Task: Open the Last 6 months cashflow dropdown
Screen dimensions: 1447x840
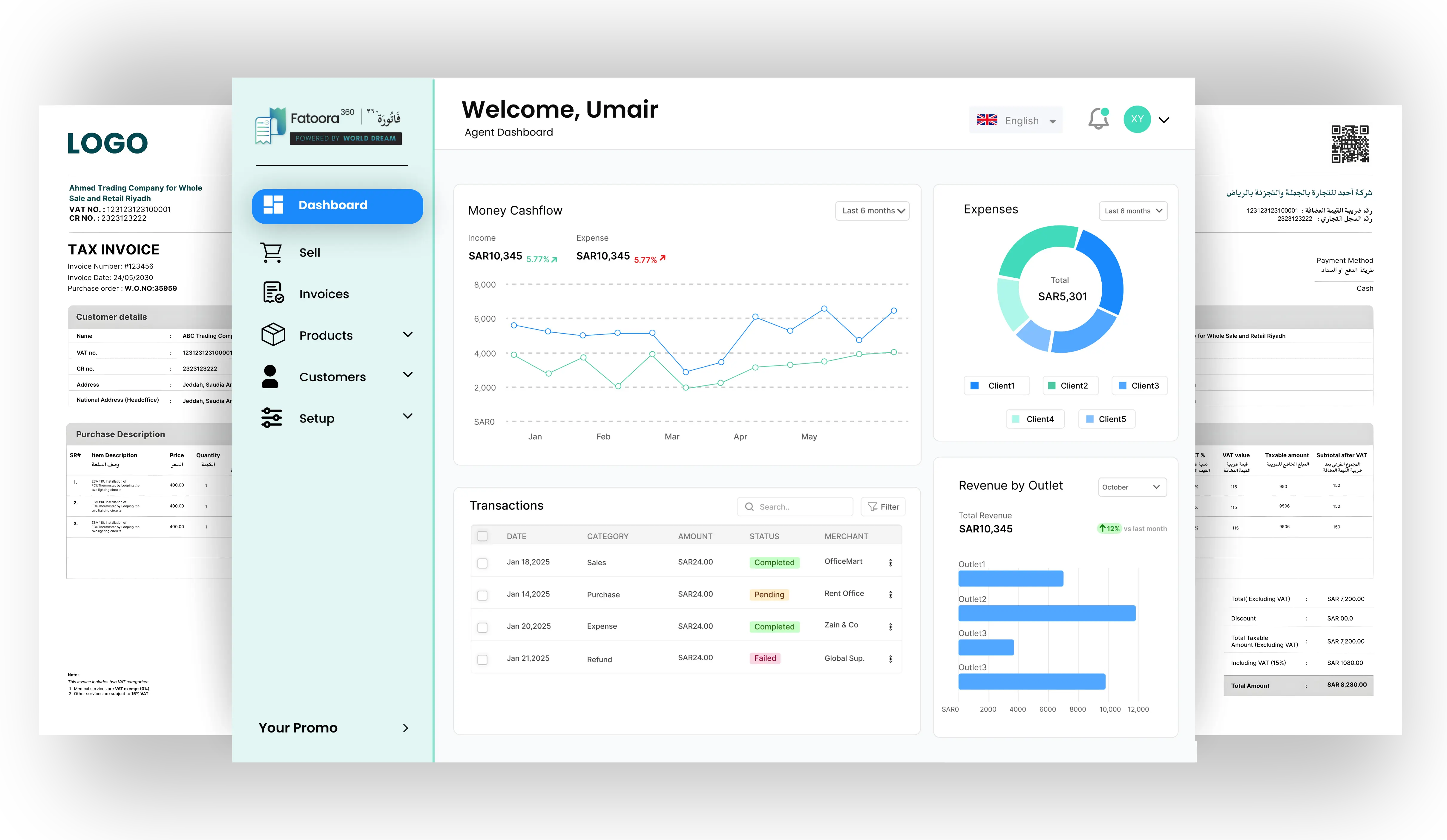Action: pos(872,211)
